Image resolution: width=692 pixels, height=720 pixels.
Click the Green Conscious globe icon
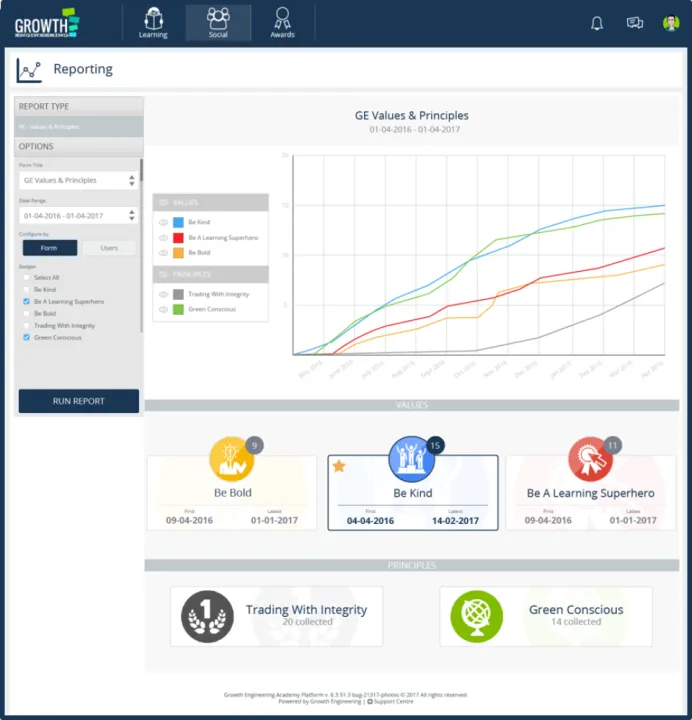(476, 615)
